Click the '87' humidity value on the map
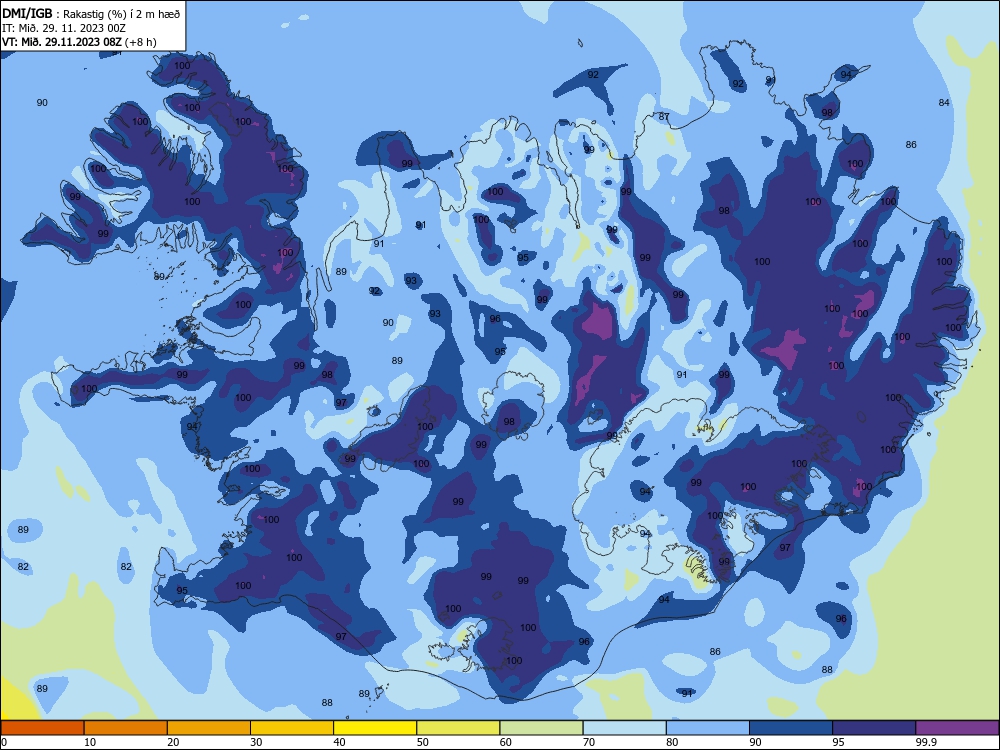The height and width of the screenshot is (750, 1000). 664,117
